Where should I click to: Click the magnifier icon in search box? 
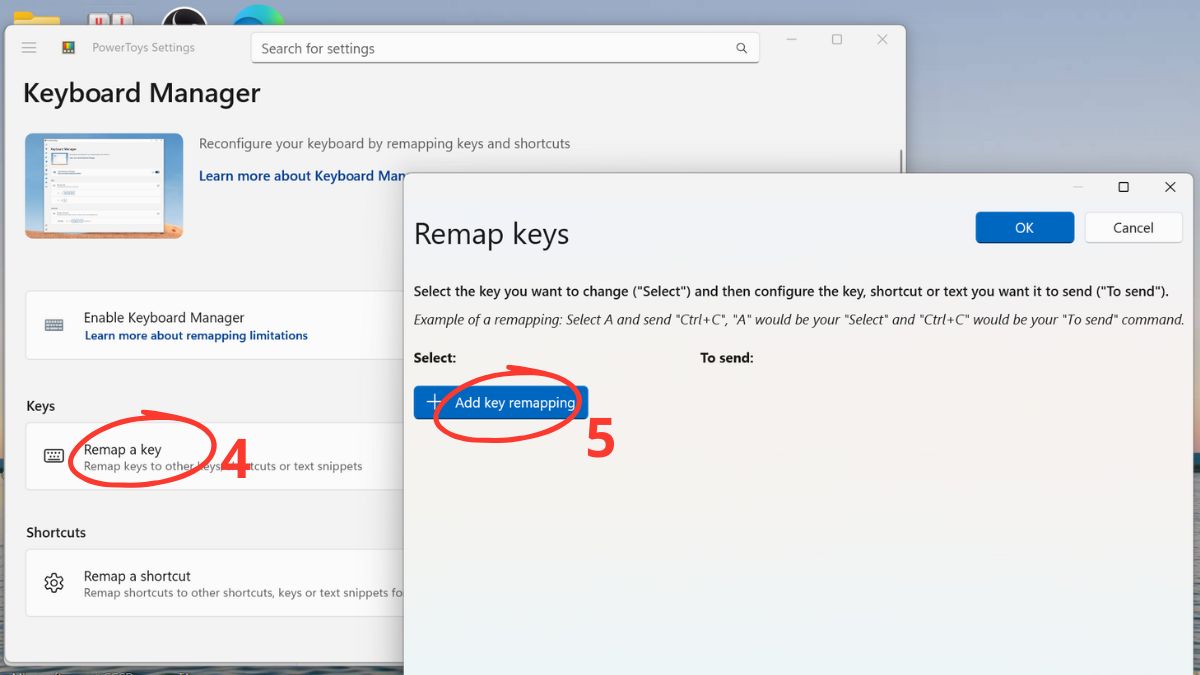tap(741, 48)
